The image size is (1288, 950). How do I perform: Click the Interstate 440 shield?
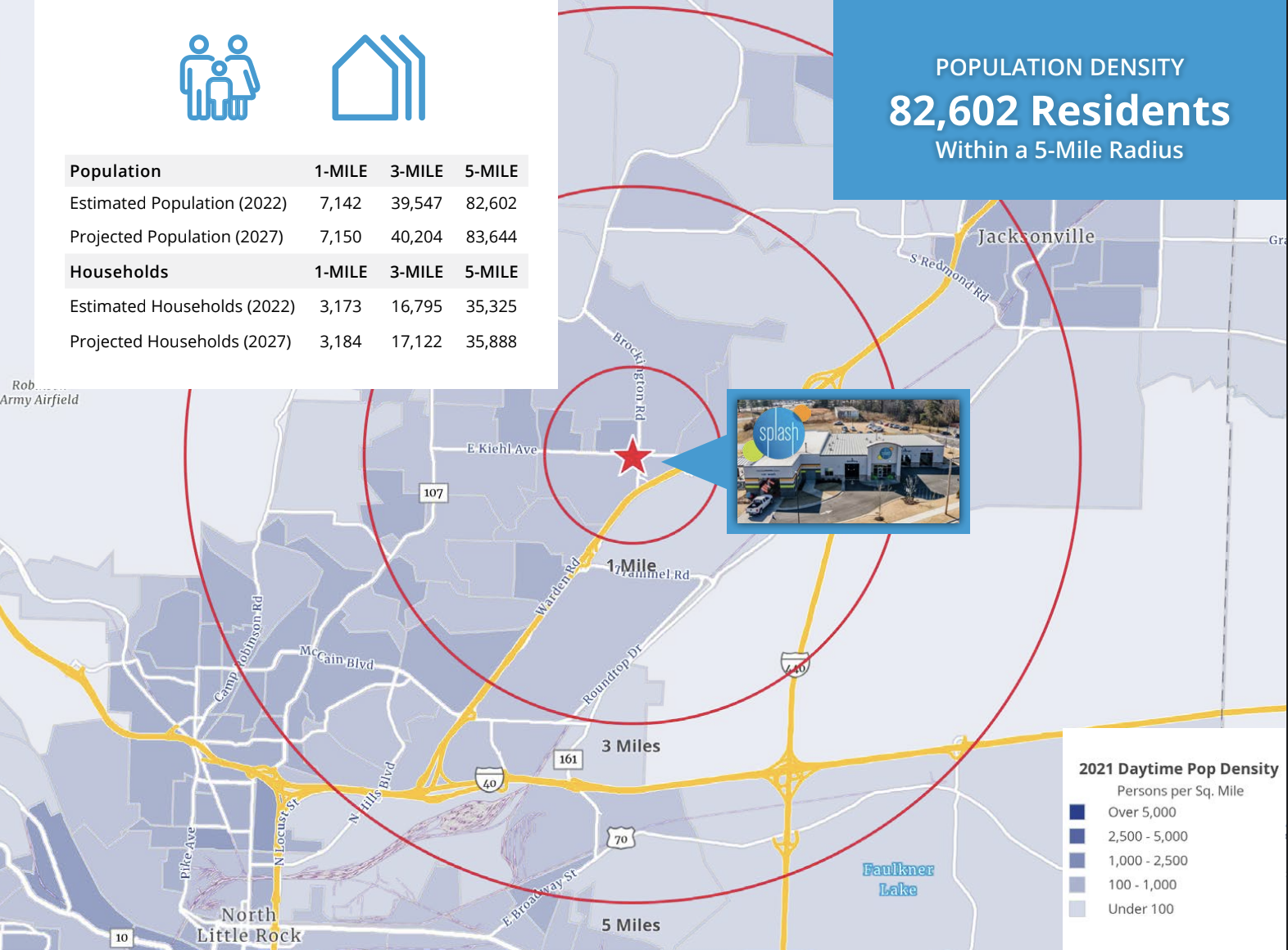click(x=795, y=664)
